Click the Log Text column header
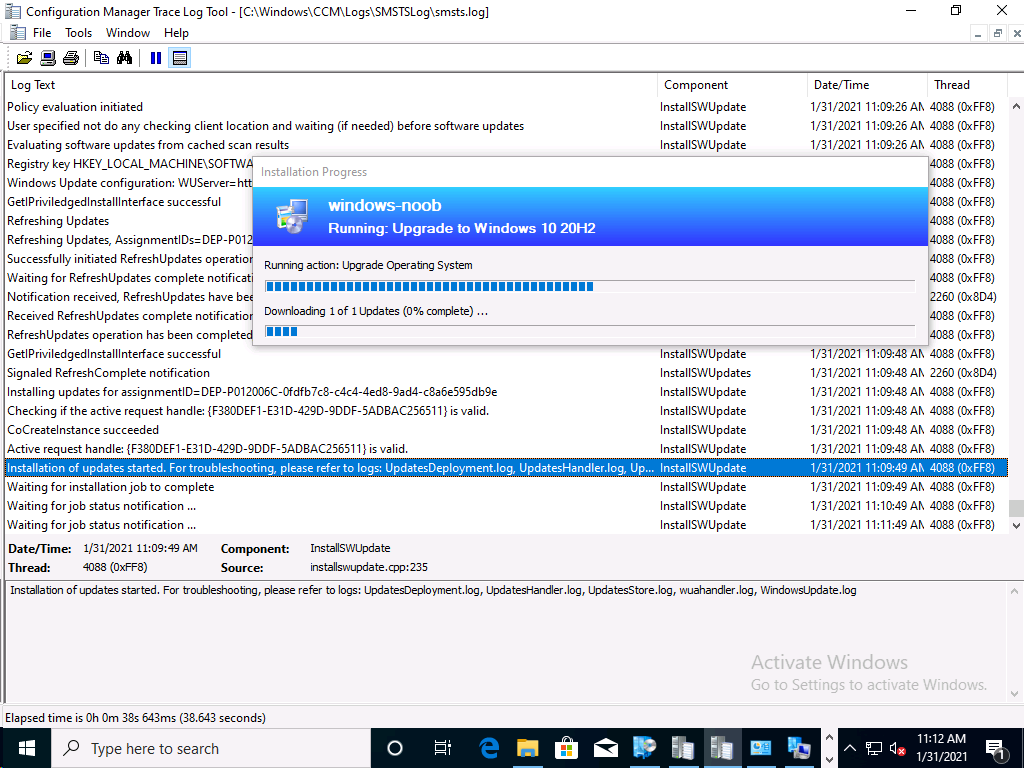This screenshot has width=1024, height=768. (x=332, y=85)
